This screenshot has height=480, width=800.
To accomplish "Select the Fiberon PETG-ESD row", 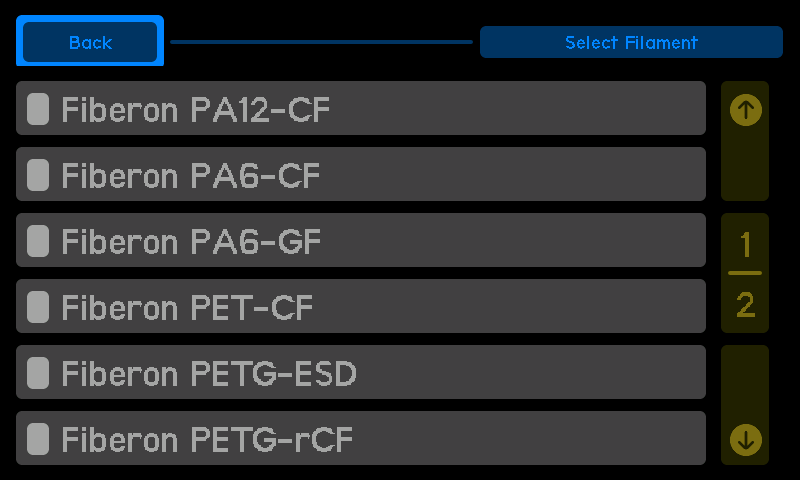I will click(x=361, y=372).
